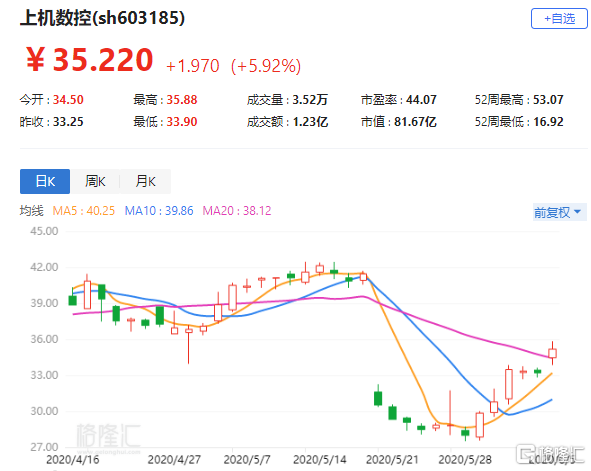Click the 均线 label
The height and width of the screenshot is (471, 591).
tap(32, 211)
